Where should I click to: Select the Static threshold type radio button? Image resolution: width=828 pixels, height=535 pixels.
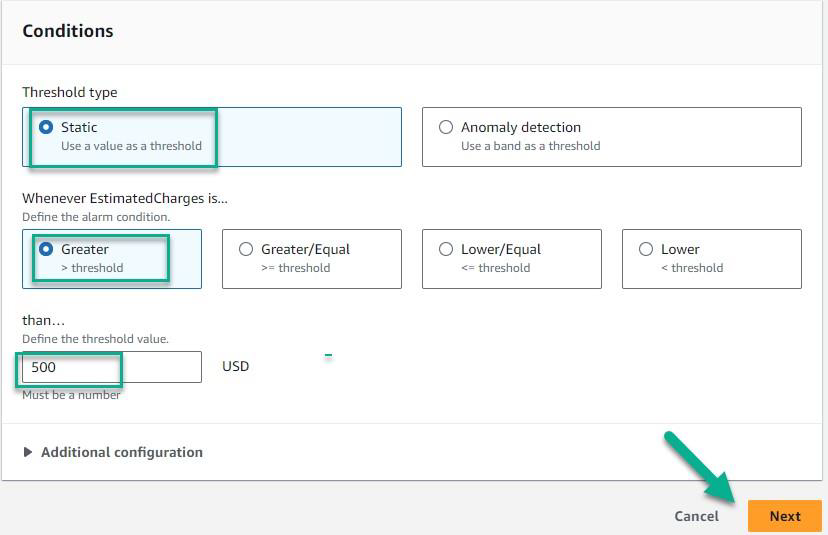click(46, 128)
